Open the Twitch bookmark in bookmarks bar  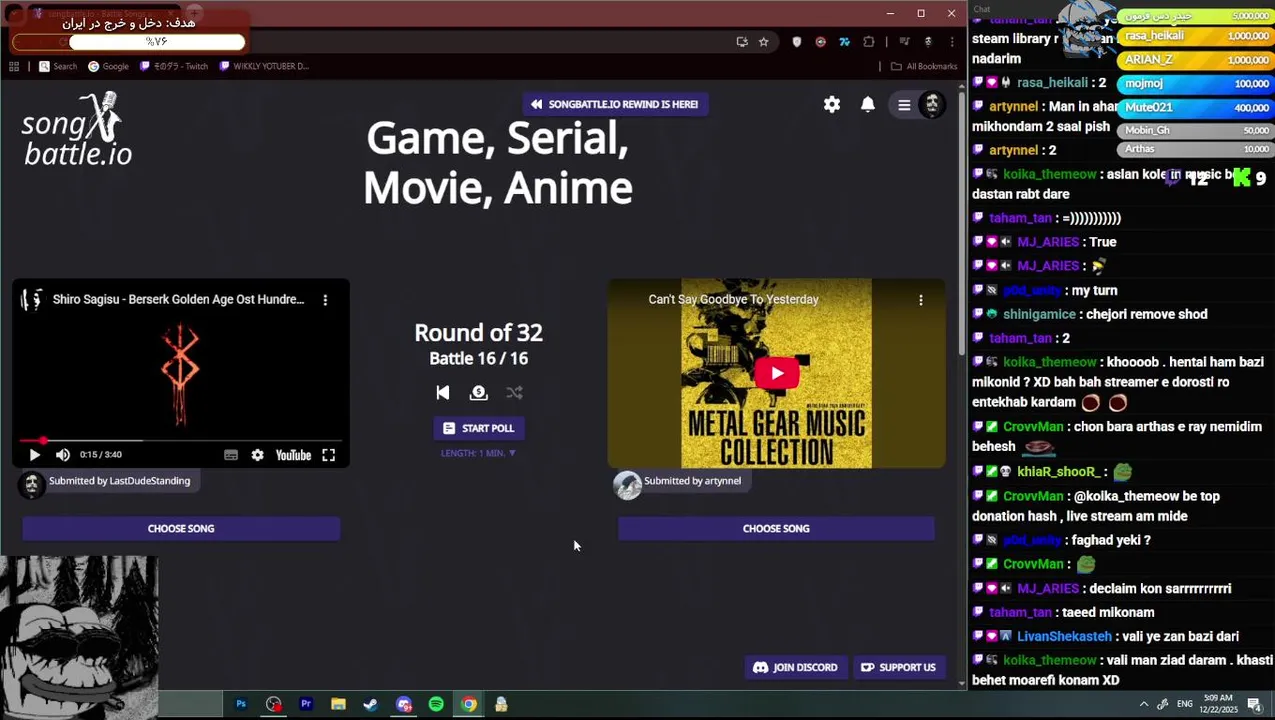point(174,66)
